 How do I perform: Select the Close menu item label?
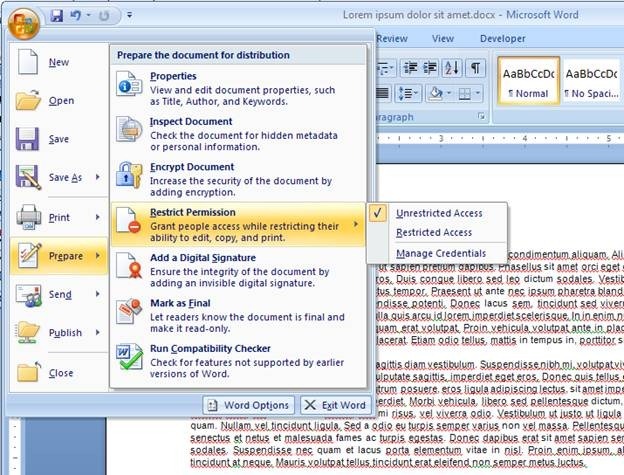[x=61, y=373]
